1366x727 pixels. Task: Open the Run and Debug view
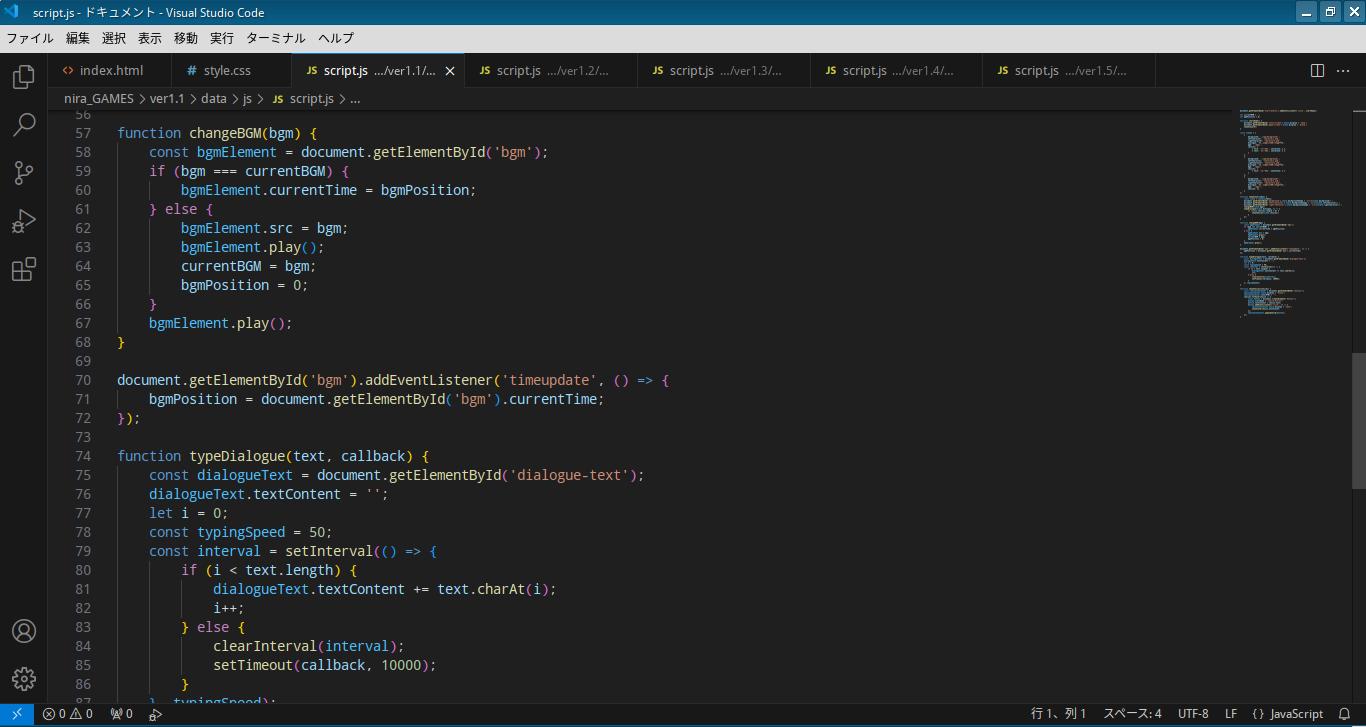(x=24, y=221)
